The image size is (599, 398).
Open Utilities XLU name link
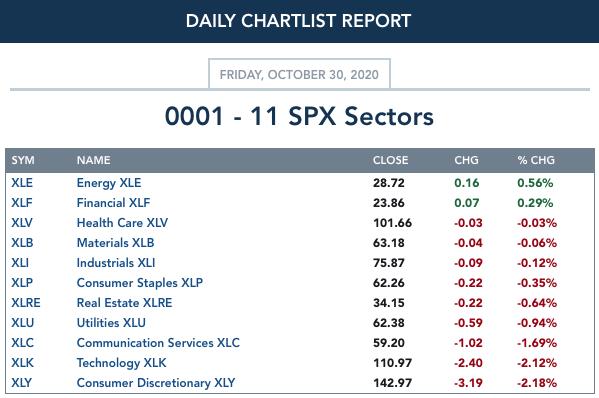point(111,323)
